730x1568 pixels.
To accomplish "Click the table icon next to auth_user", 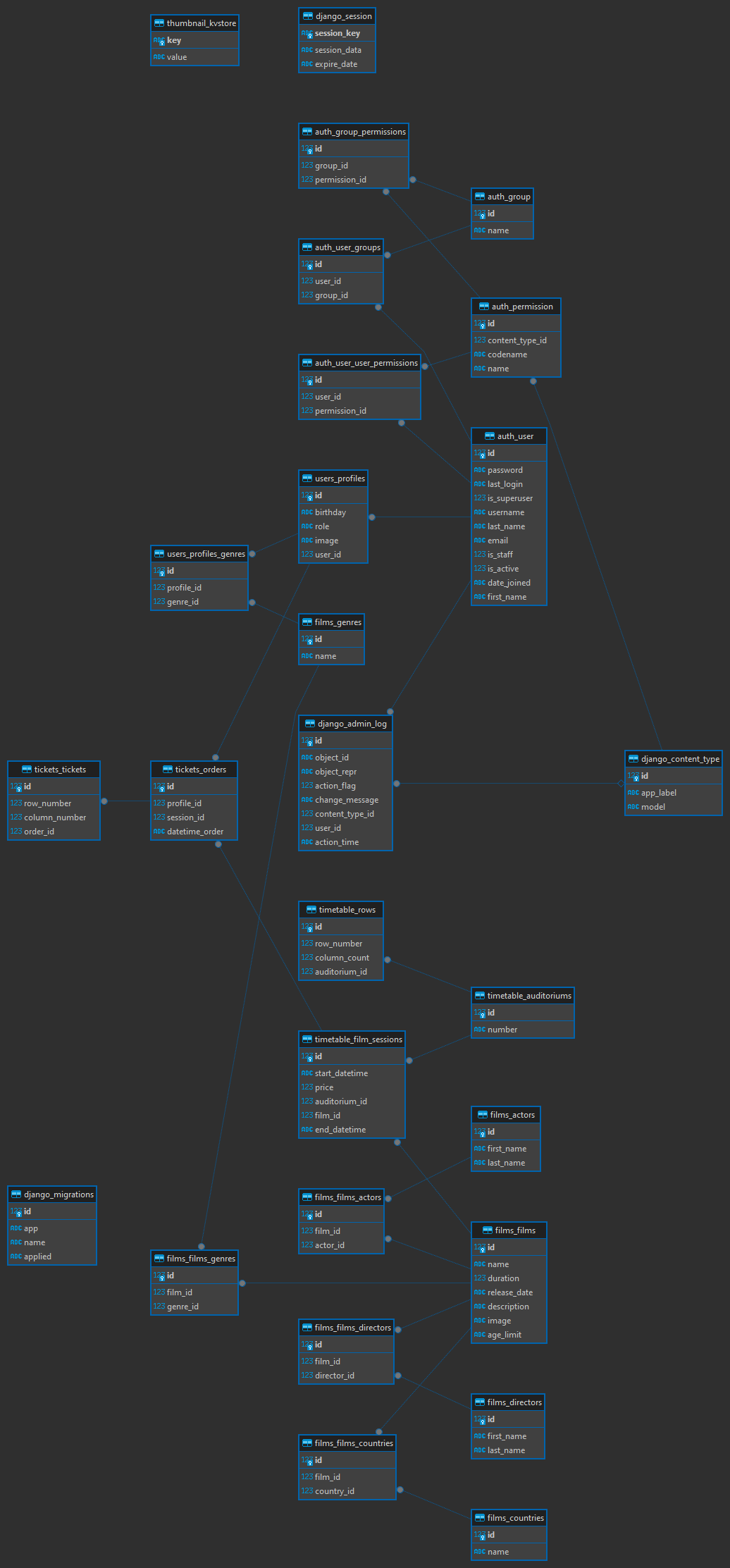I will (x=490, y=436).
